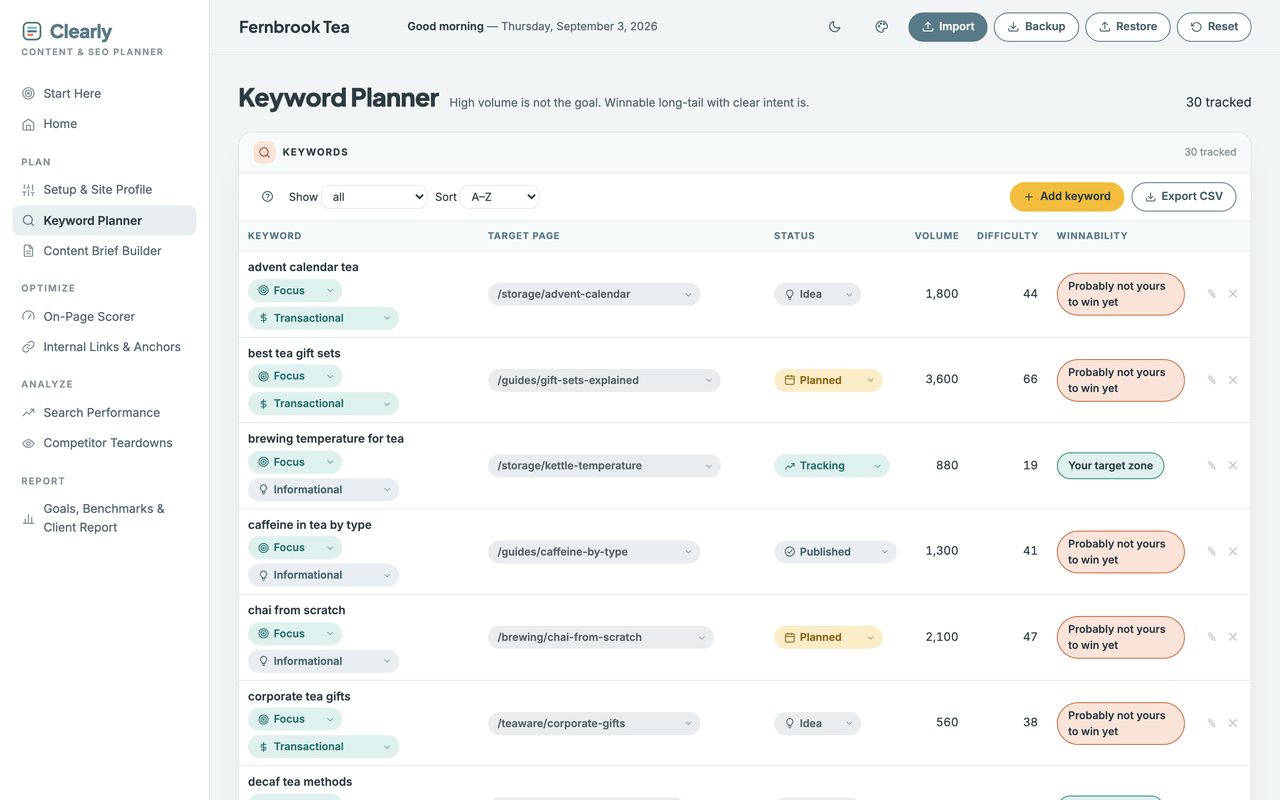Click the Winnability column header
1280x800 pixels.
[1092, 236]
